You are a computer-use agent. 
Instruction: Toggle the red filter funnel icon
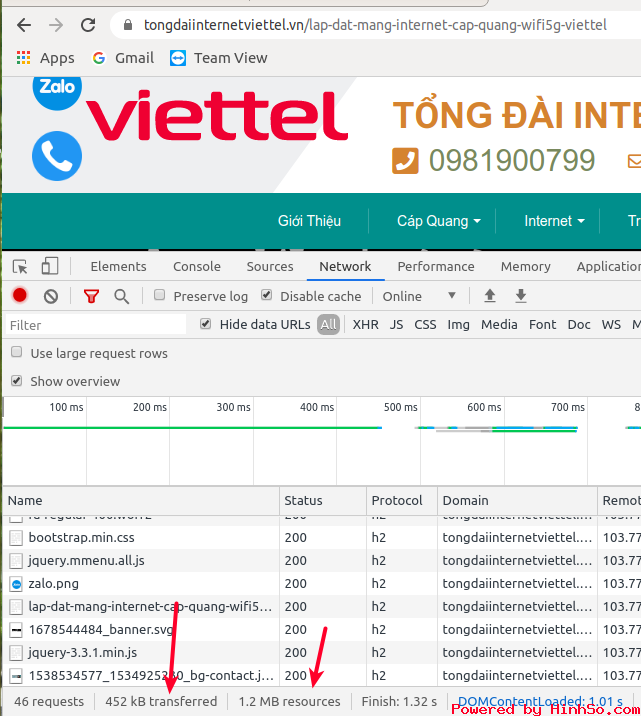pos(91,296)
